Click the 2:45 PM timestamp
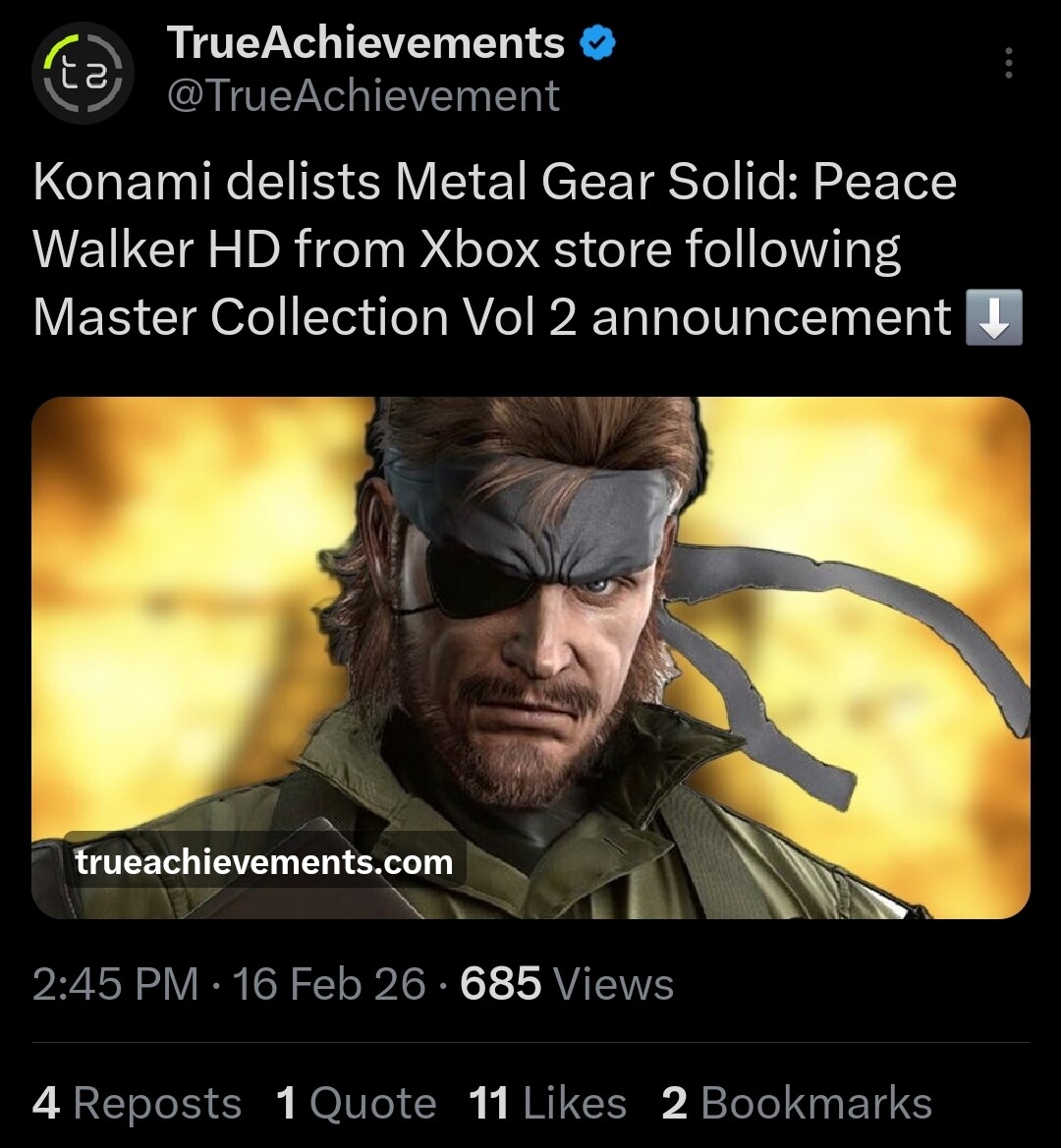1061x1148 pixels. point(115,984)
